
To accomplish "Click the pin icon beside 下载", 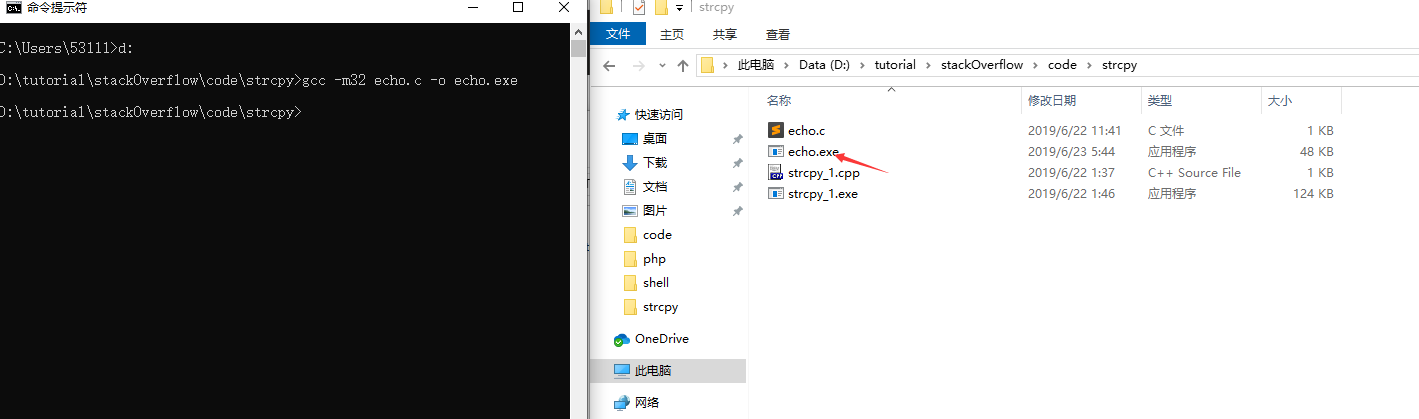I will [737, 163].
